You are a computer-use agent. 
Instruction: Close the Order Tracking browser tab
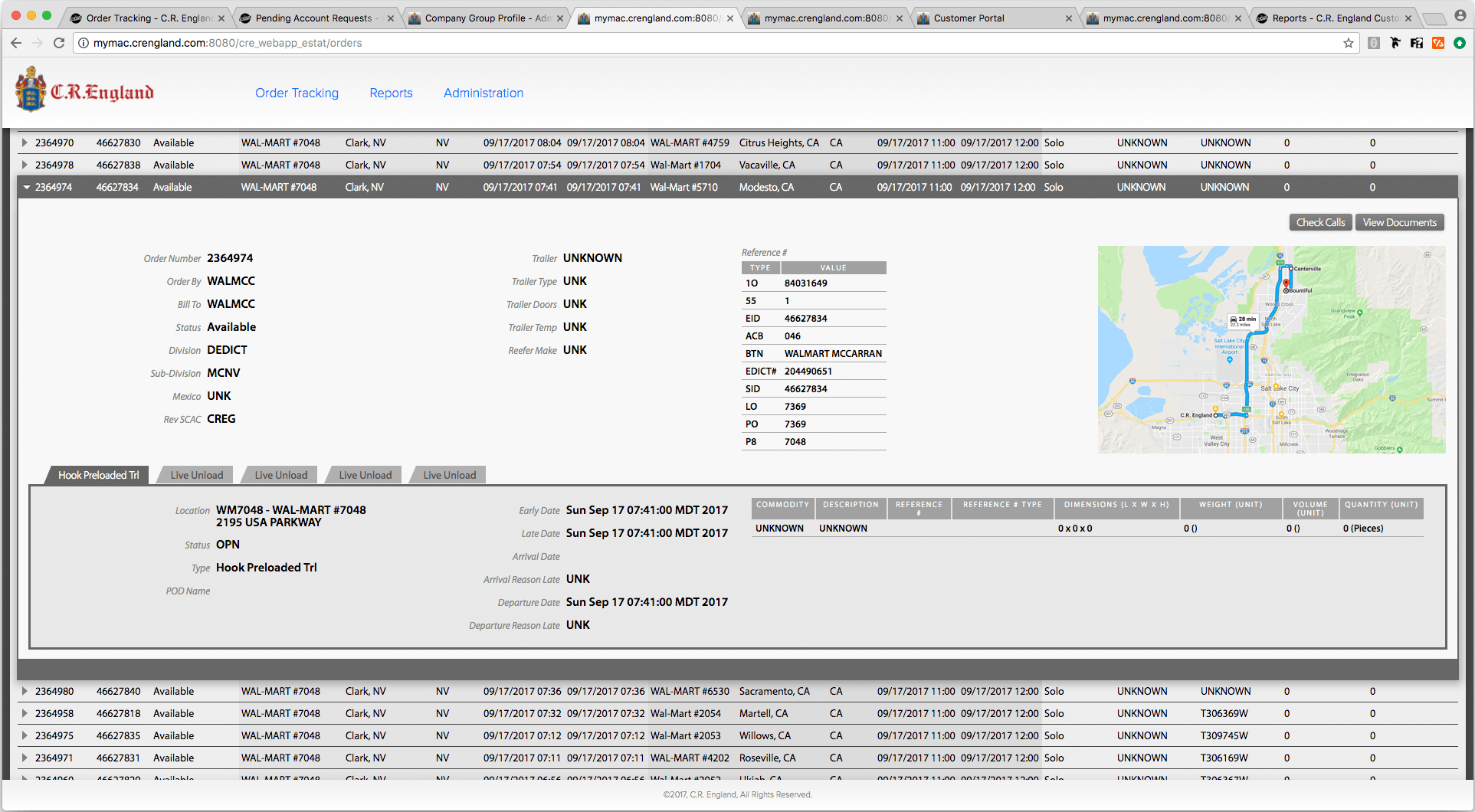pos(221,18)
